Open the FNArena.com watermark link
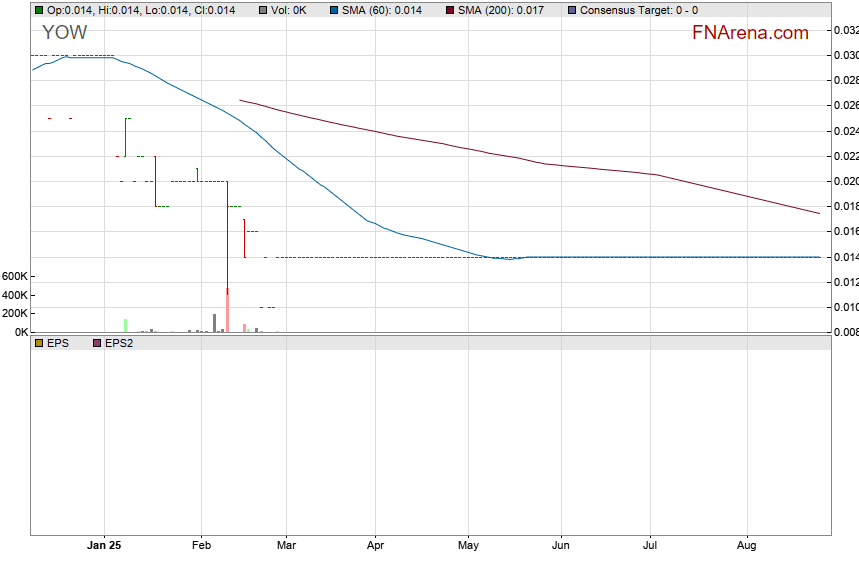 tap(750, 33)
